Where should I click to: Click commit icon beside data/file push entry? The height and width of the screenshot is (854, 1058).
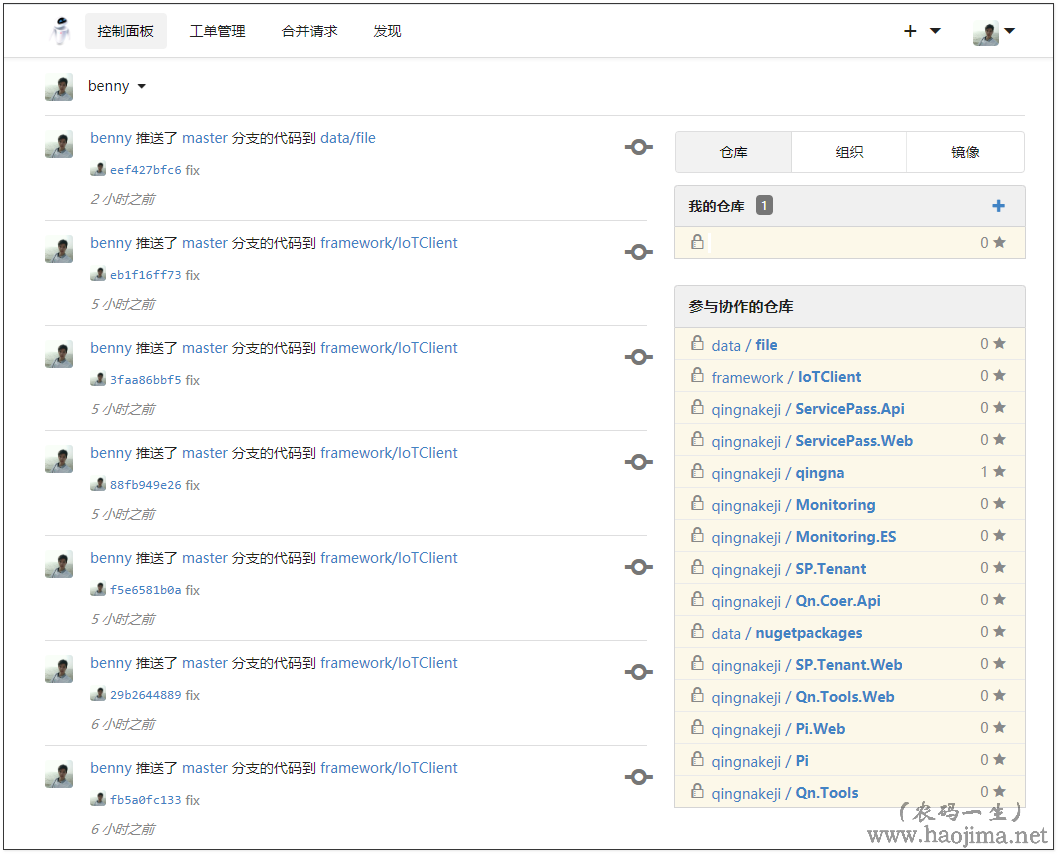click(x=638, y=147)
